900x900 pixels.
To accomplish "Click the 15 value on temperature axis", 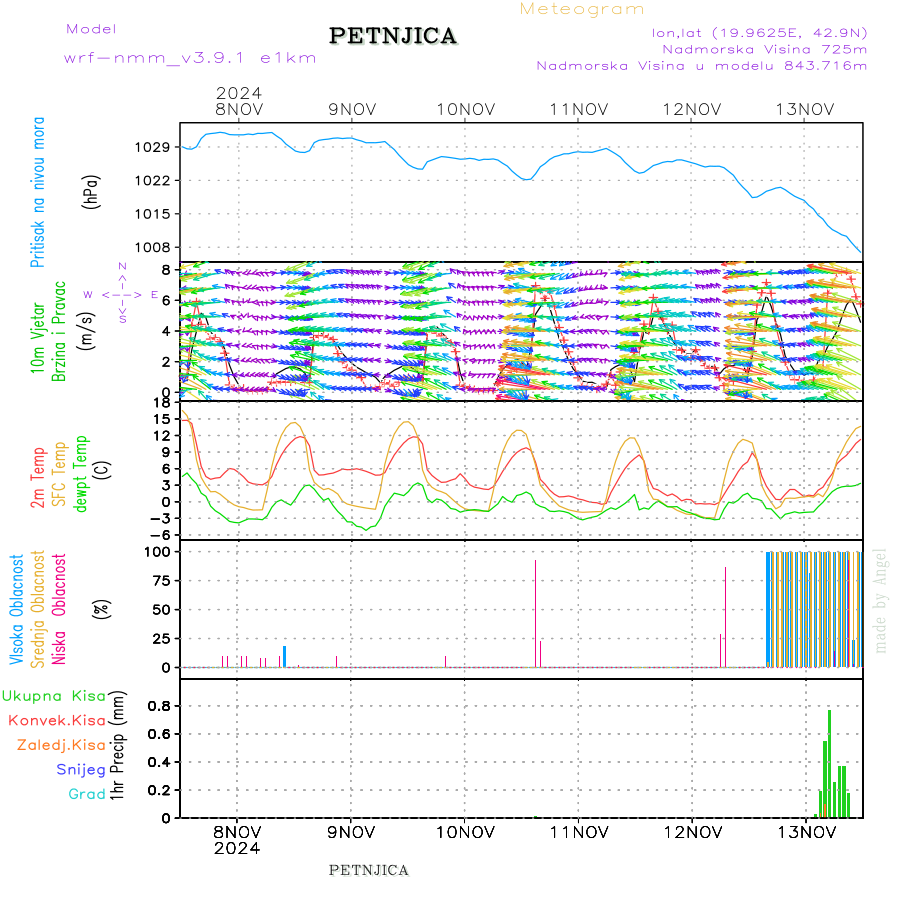I will coord(162,420).
